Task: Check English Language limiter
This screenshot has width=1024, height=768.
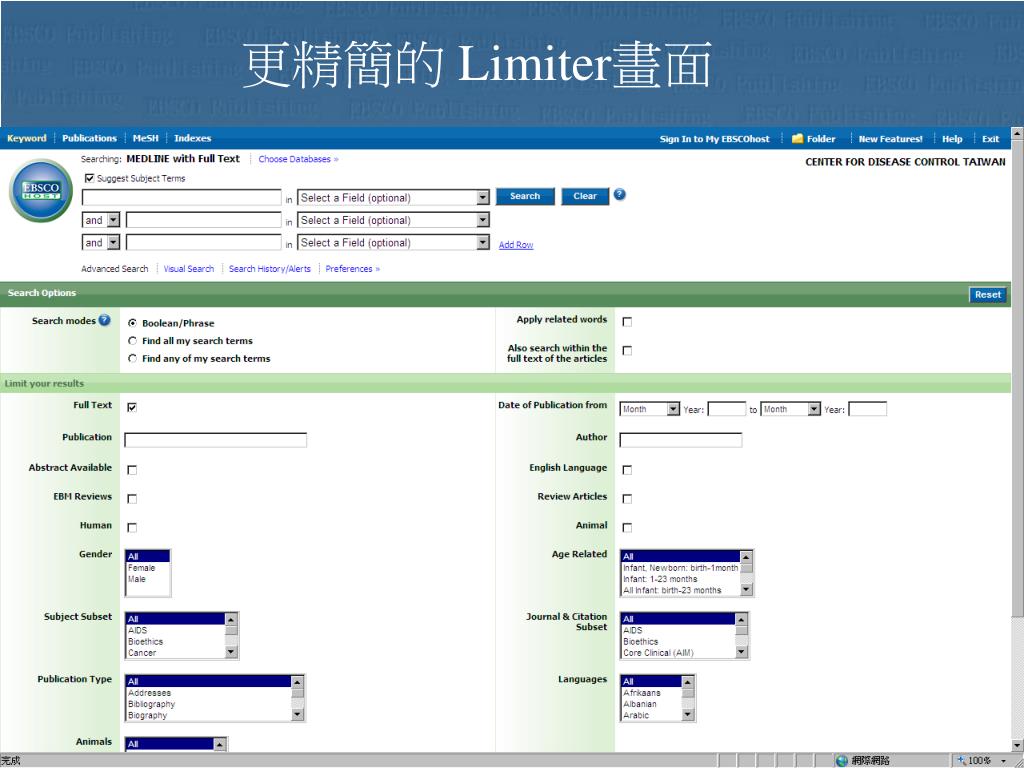Action: (627, 470)
